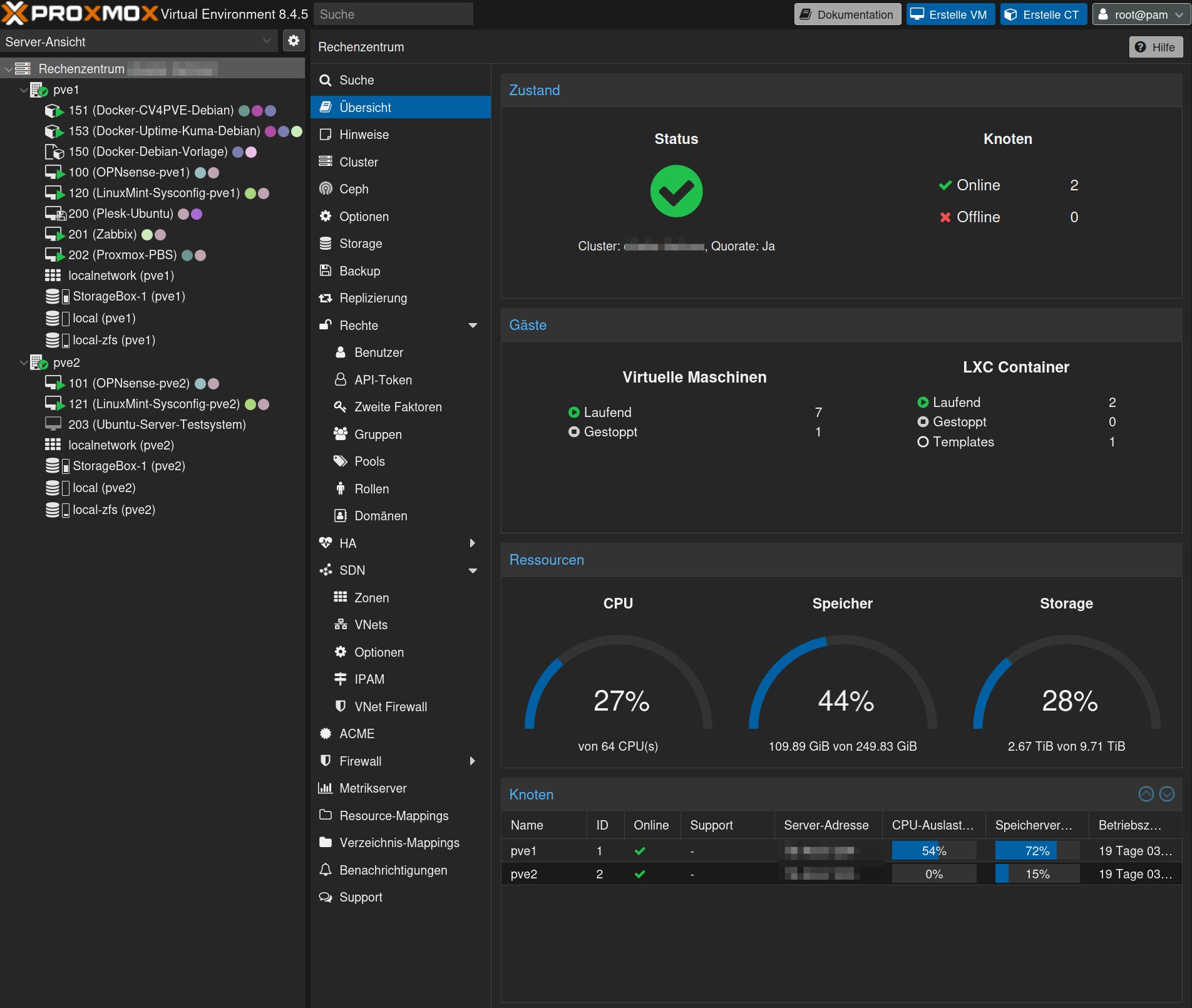Viewport: 1192px width, 1008px height.
Task: Click Docker-Debian-Vorlage template icon
Action: click(x=54, y=152)
